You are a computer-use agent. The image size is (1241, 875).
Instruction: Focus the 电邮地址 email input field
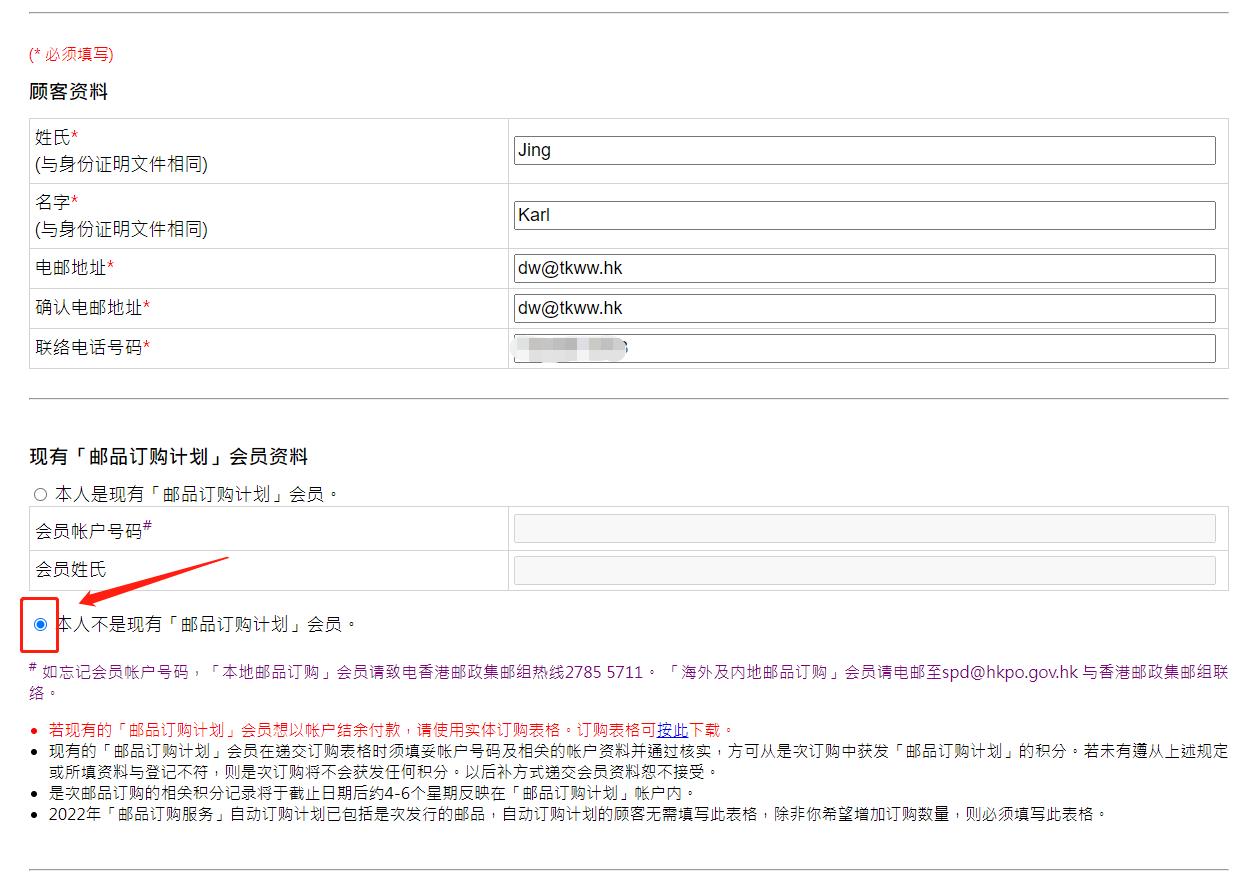click(864, 268)
